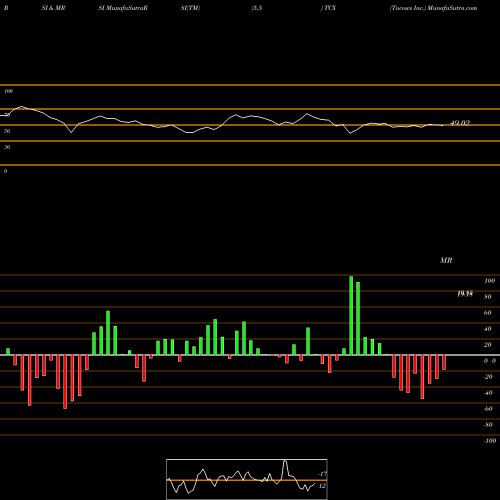Screen dimensions: 500x500
Task: Click the MR right-axis 20 label
Action: click(x=488, y=345)
